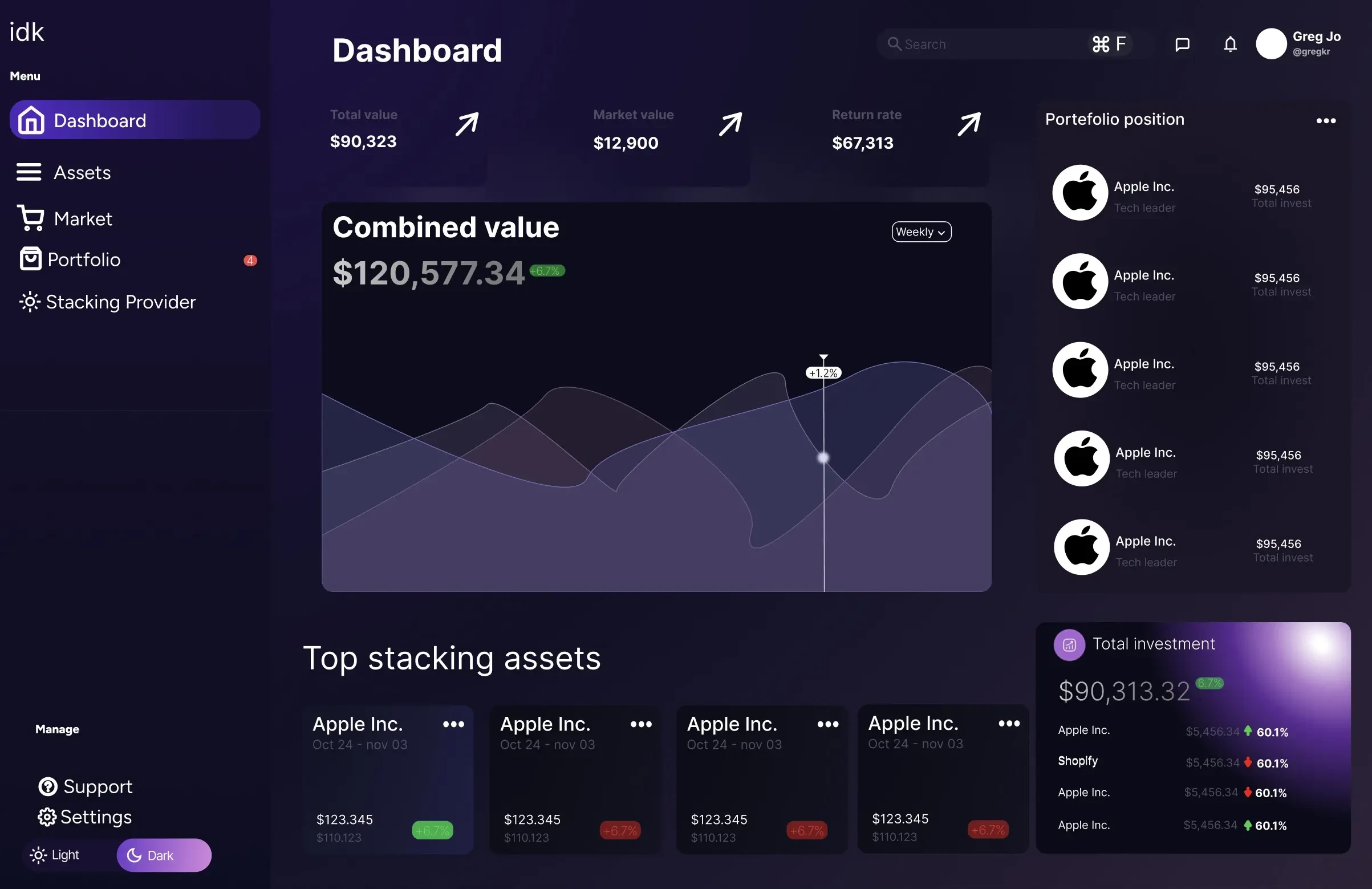Open Settings in the Manage section
This screenshot has height=889, width=1372.
point(96,817)
